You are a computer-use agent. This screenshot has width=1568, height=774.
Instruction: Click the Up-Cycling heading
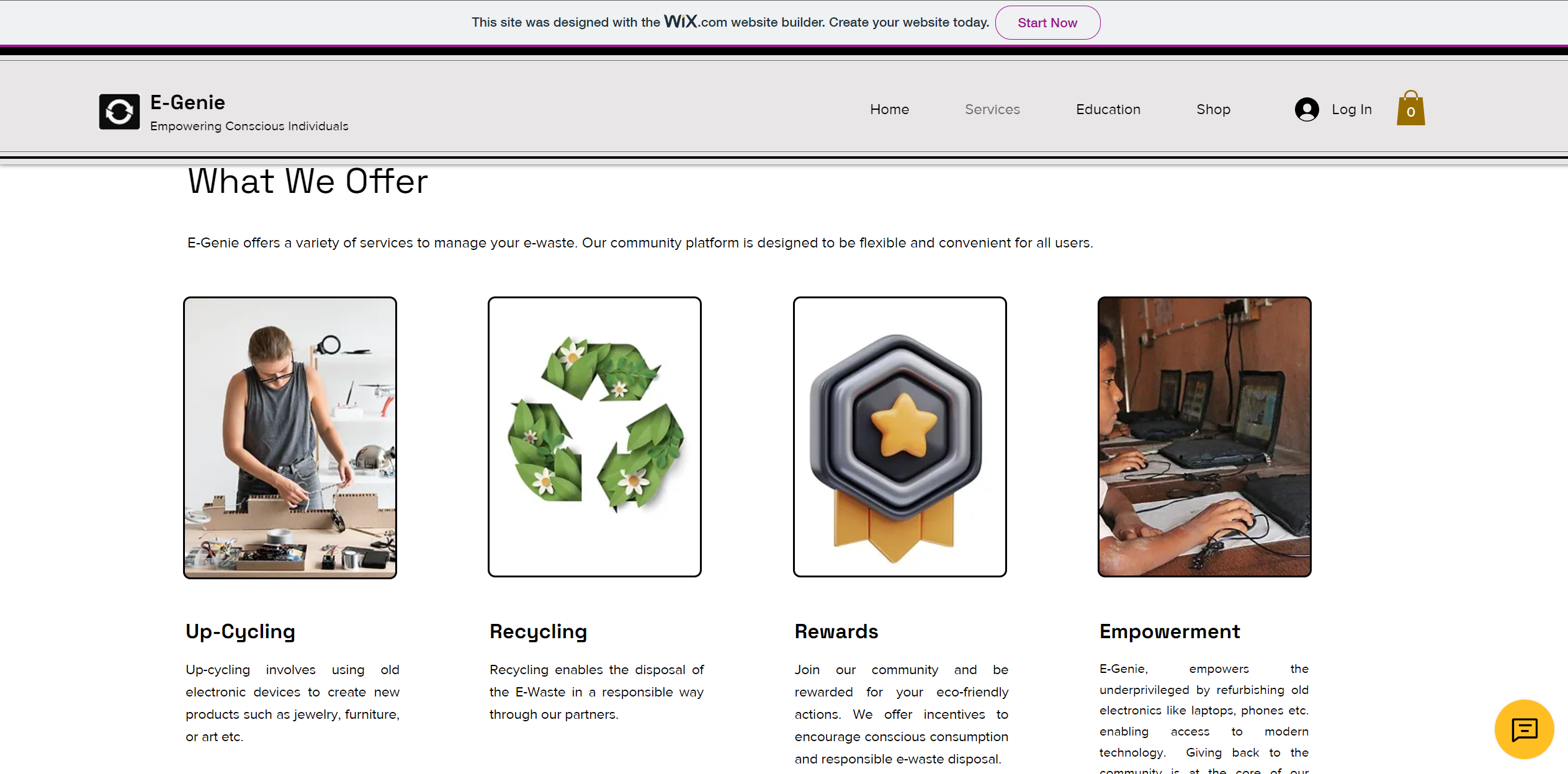click(x=240, y=631)
